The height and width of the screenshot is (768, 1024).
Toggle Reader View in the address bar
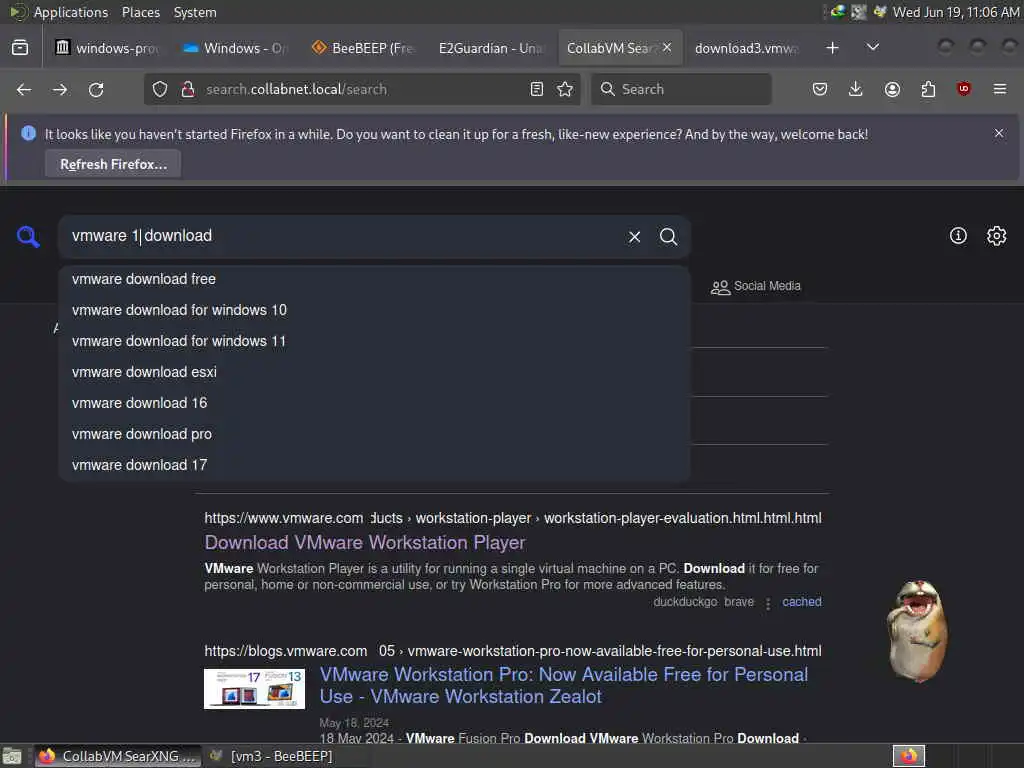click(x=537, y=89)
